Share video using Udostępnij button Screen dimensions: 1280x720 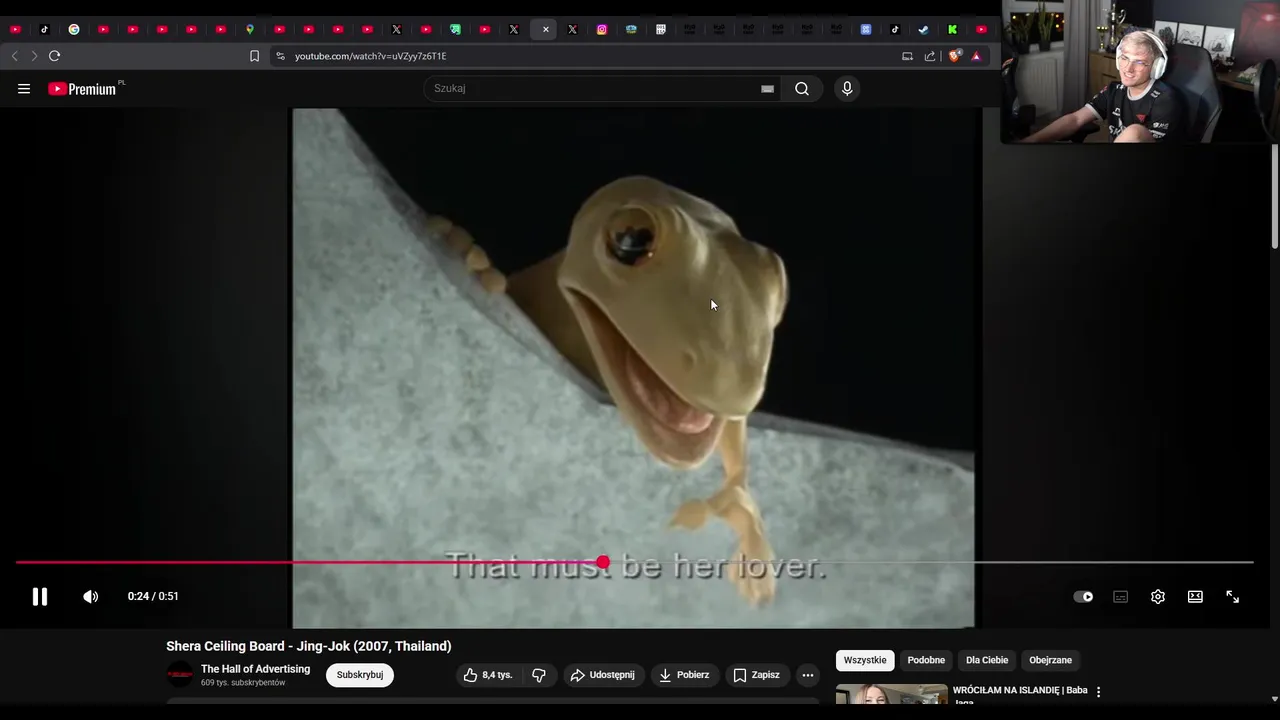[x=603, y=675]
